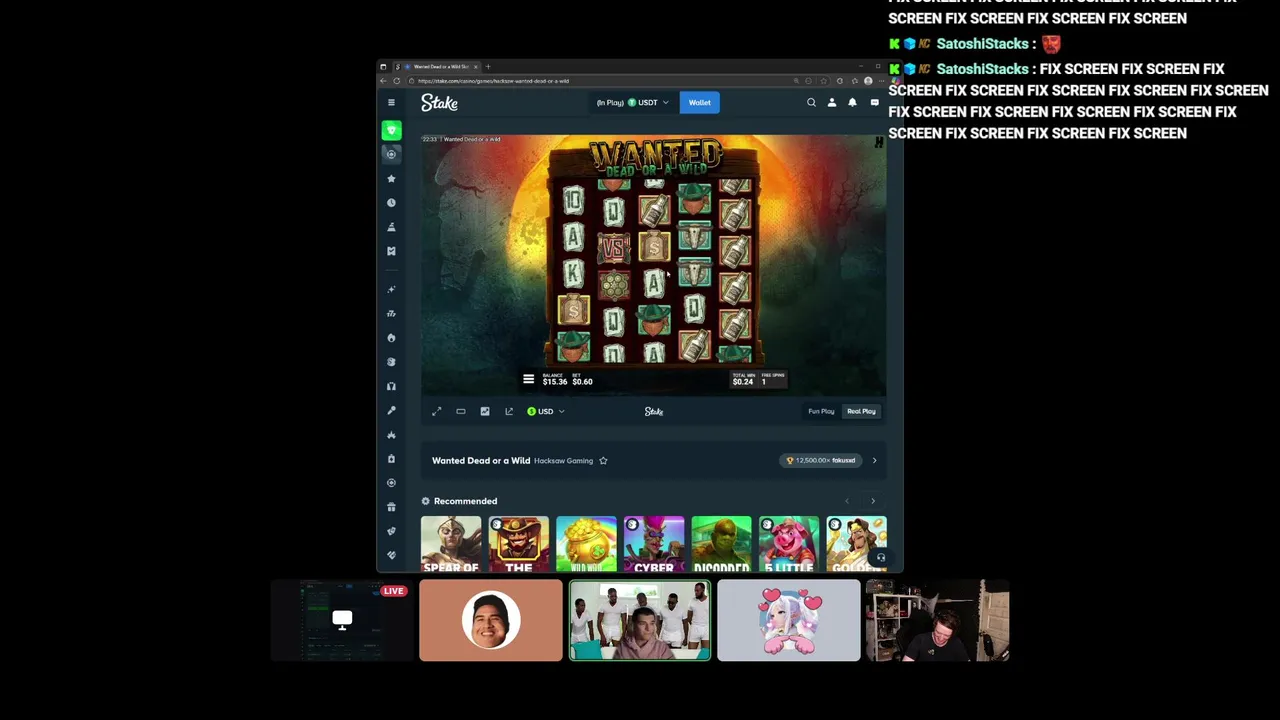Image resolution: width=1280 pixels, height=720 pixels.
Task: Show previous Recommended games arrow
Action: [847, 501]
